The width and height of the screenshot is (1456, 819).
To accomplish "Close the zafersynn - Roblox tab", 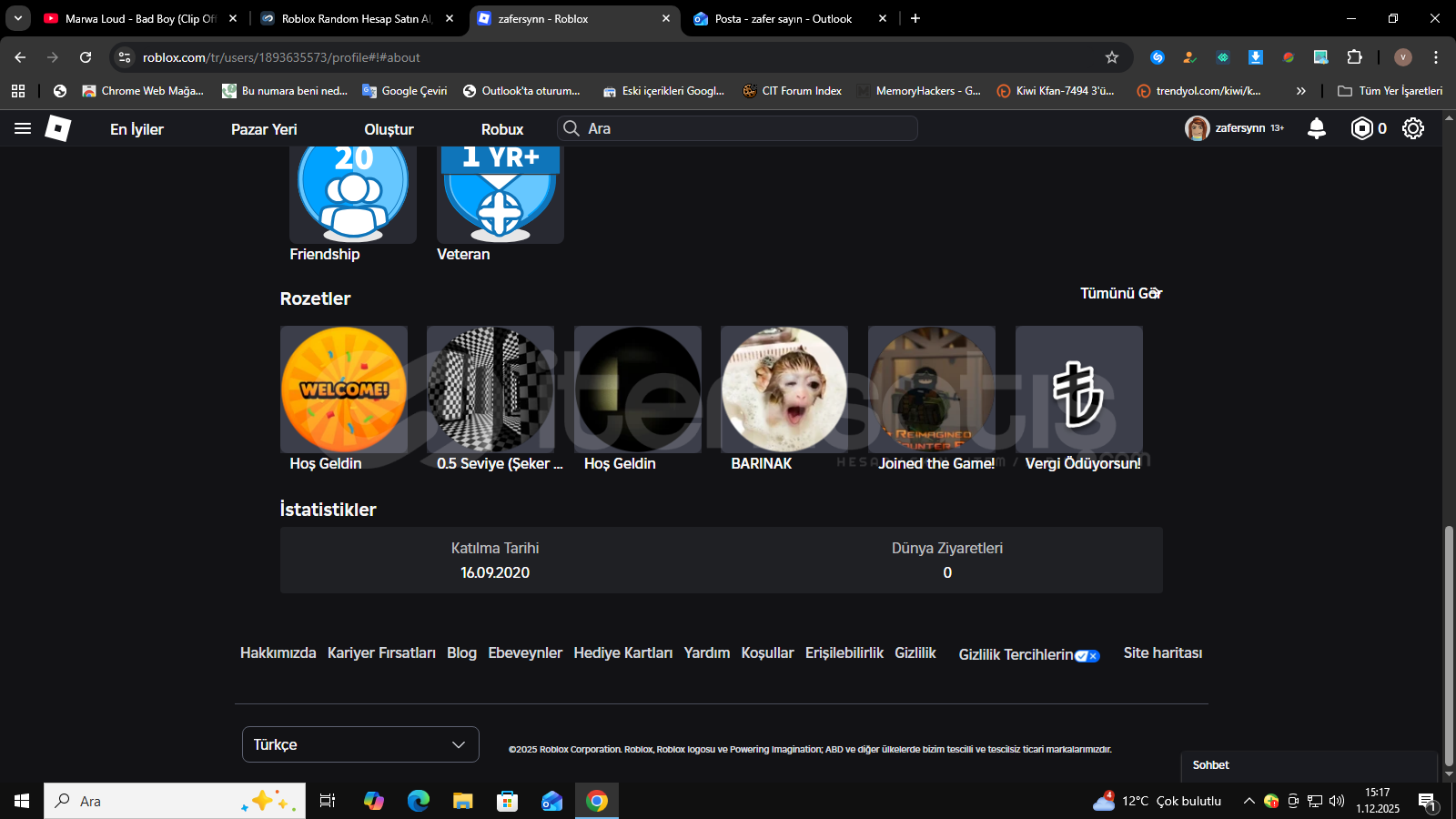I will (x=666, y=18).
